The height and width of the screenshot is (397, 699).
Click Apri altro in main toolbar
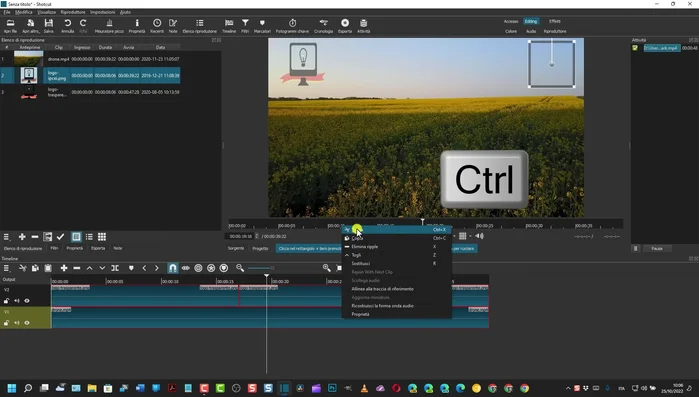pos(30,26)
